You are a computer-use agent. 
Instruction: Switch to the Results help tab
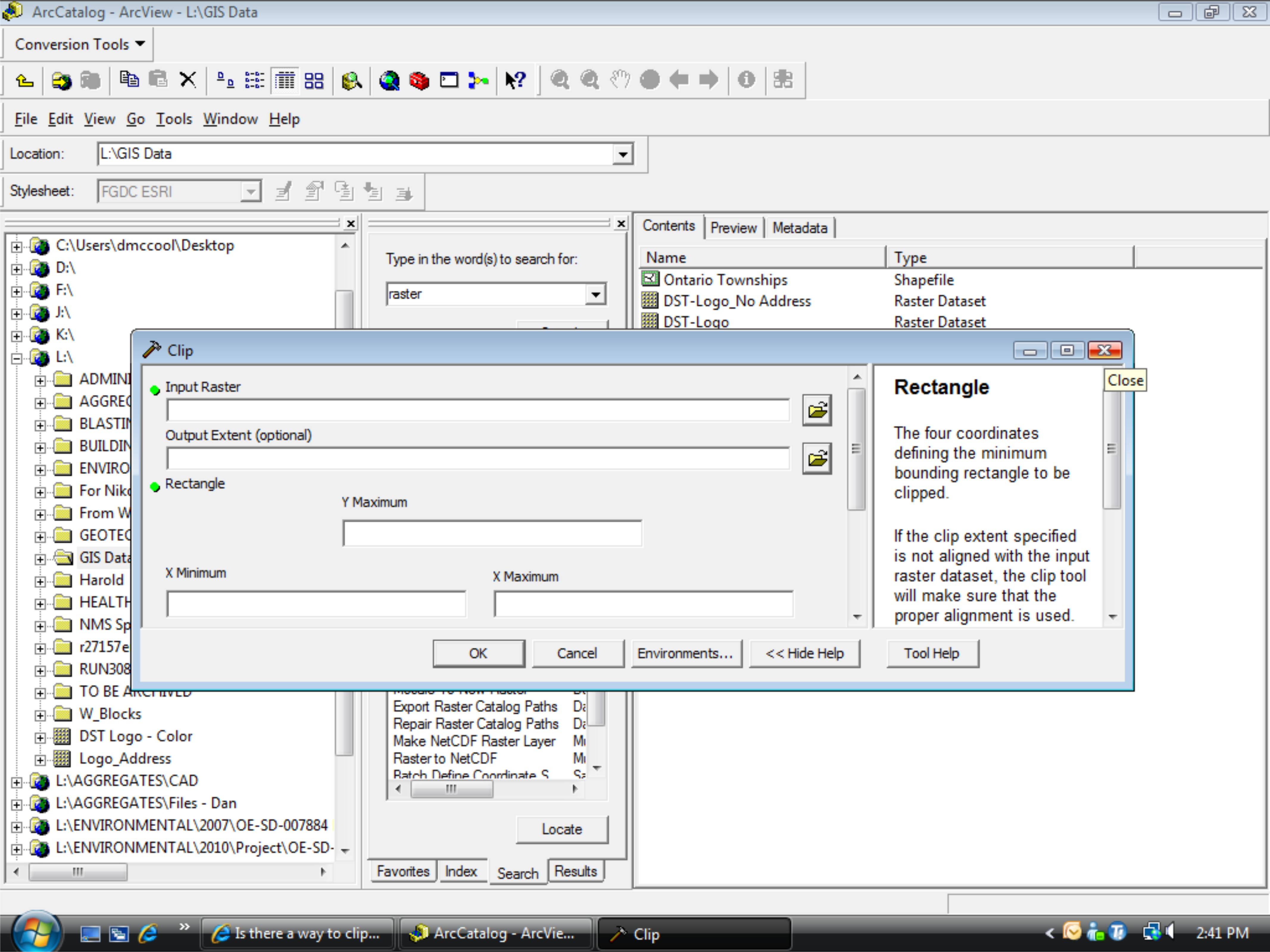pyautogui.click(x=575, y=871)
